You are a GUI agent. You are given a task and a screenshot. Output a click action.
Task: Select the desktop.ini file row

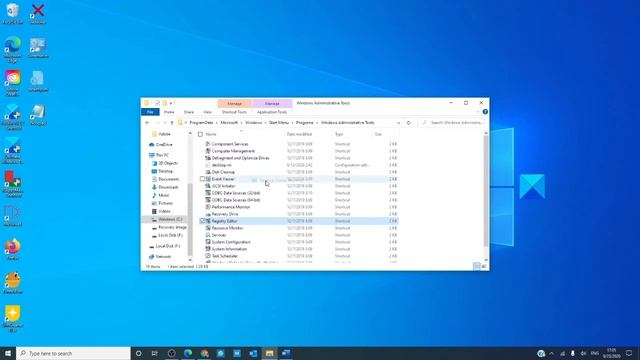[x=299, y=165]
